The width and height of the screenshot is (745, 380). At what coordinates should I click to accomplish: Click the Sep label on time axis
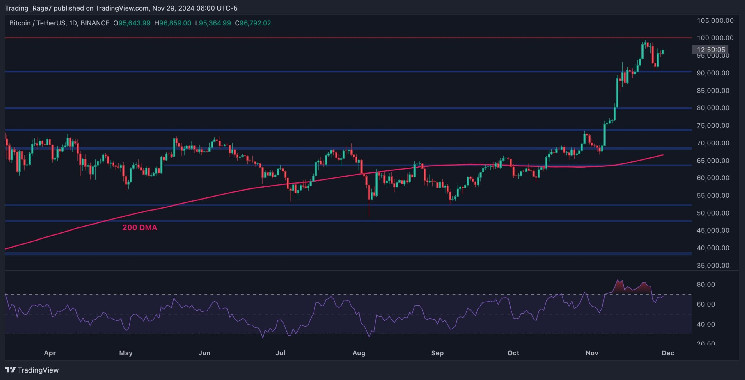(438, 353)
